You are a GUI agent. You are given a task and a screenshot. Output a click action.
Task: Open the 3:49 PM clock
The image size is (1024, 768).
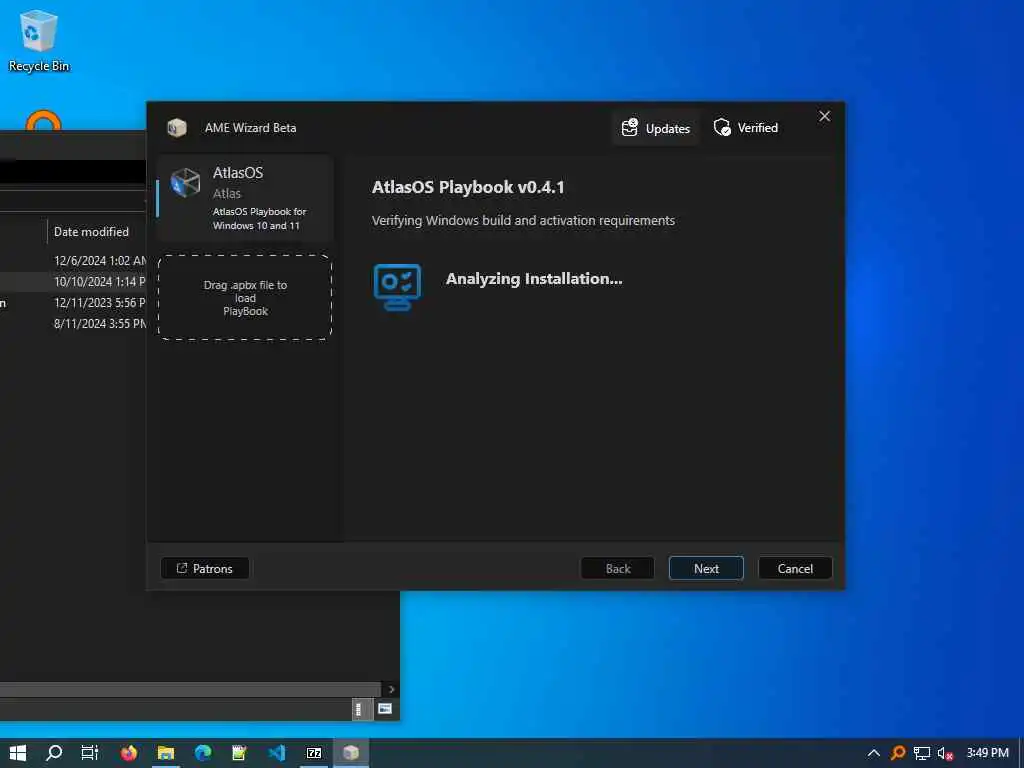click(987, 753)
